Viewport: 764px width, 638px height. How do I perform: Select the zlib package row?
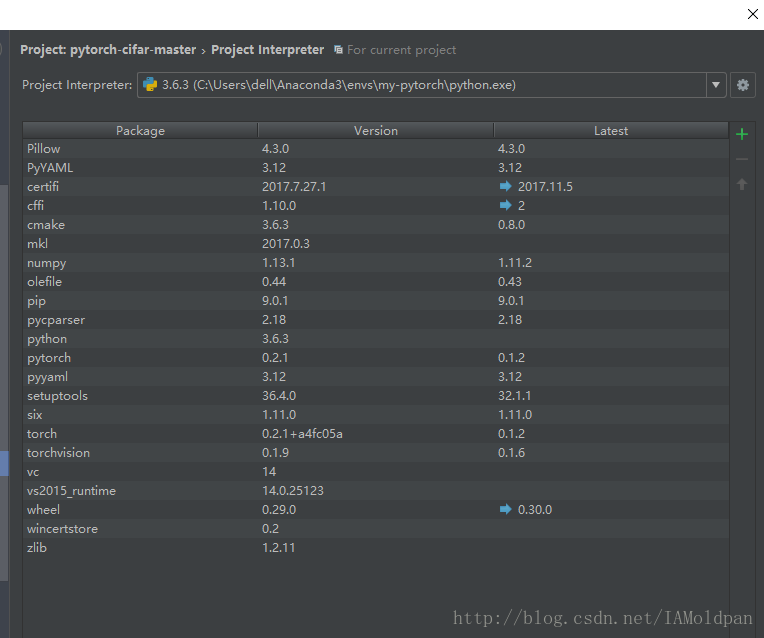[x=376, y=548]
